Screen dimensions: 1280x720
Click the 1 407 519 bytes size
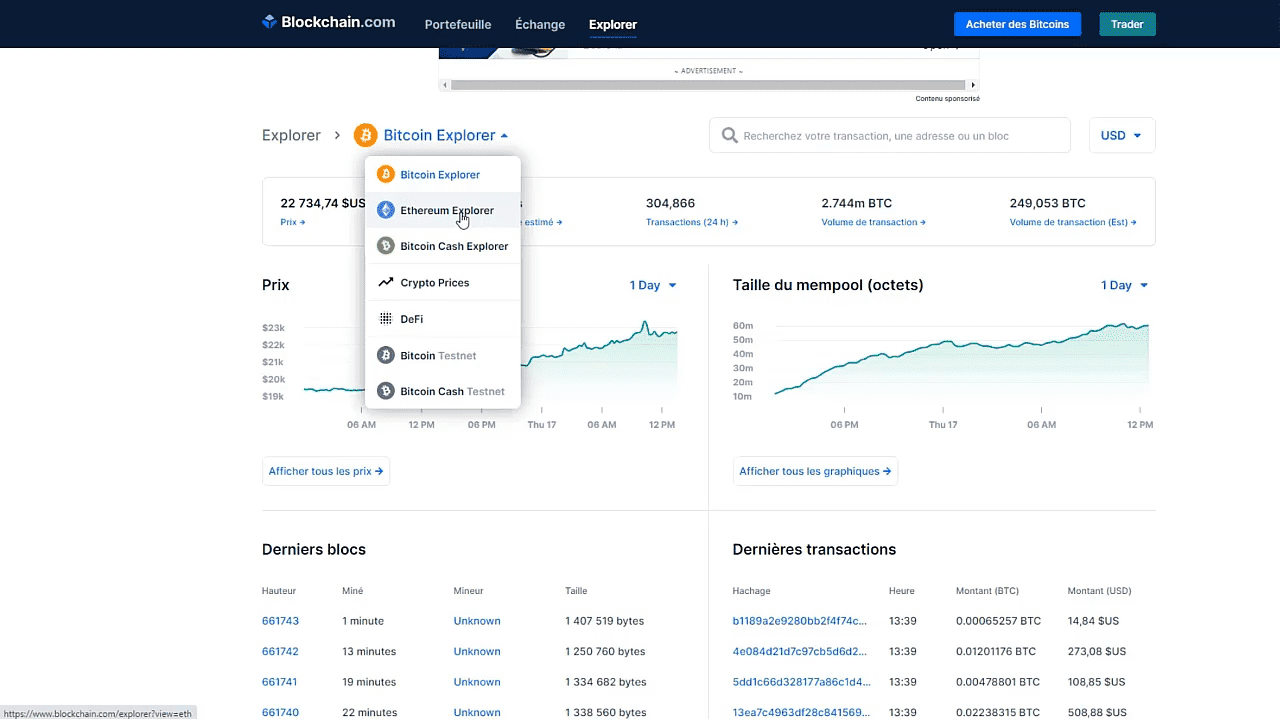[605, 621]
